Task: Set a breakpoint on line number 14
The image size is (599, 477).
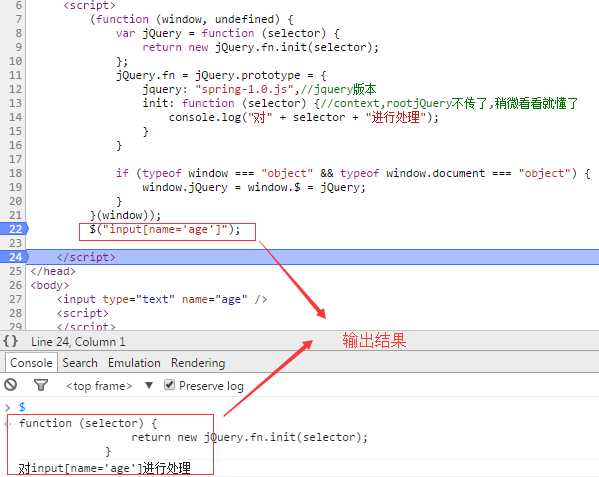Action: point(15,117)
